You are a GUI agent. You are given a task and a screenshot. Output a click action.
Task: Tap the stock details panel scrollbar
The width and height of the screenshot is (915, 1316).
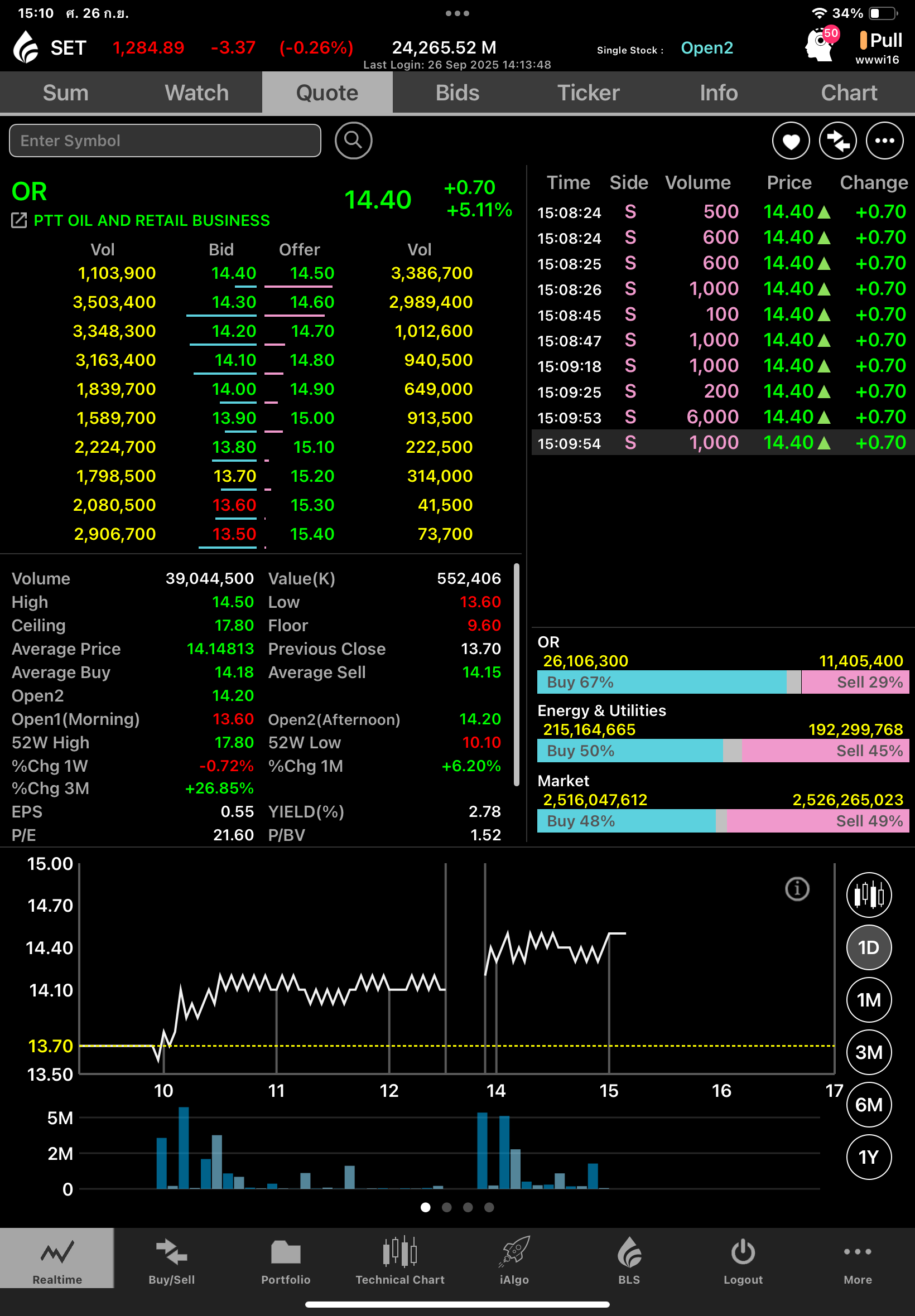point(517,675)
